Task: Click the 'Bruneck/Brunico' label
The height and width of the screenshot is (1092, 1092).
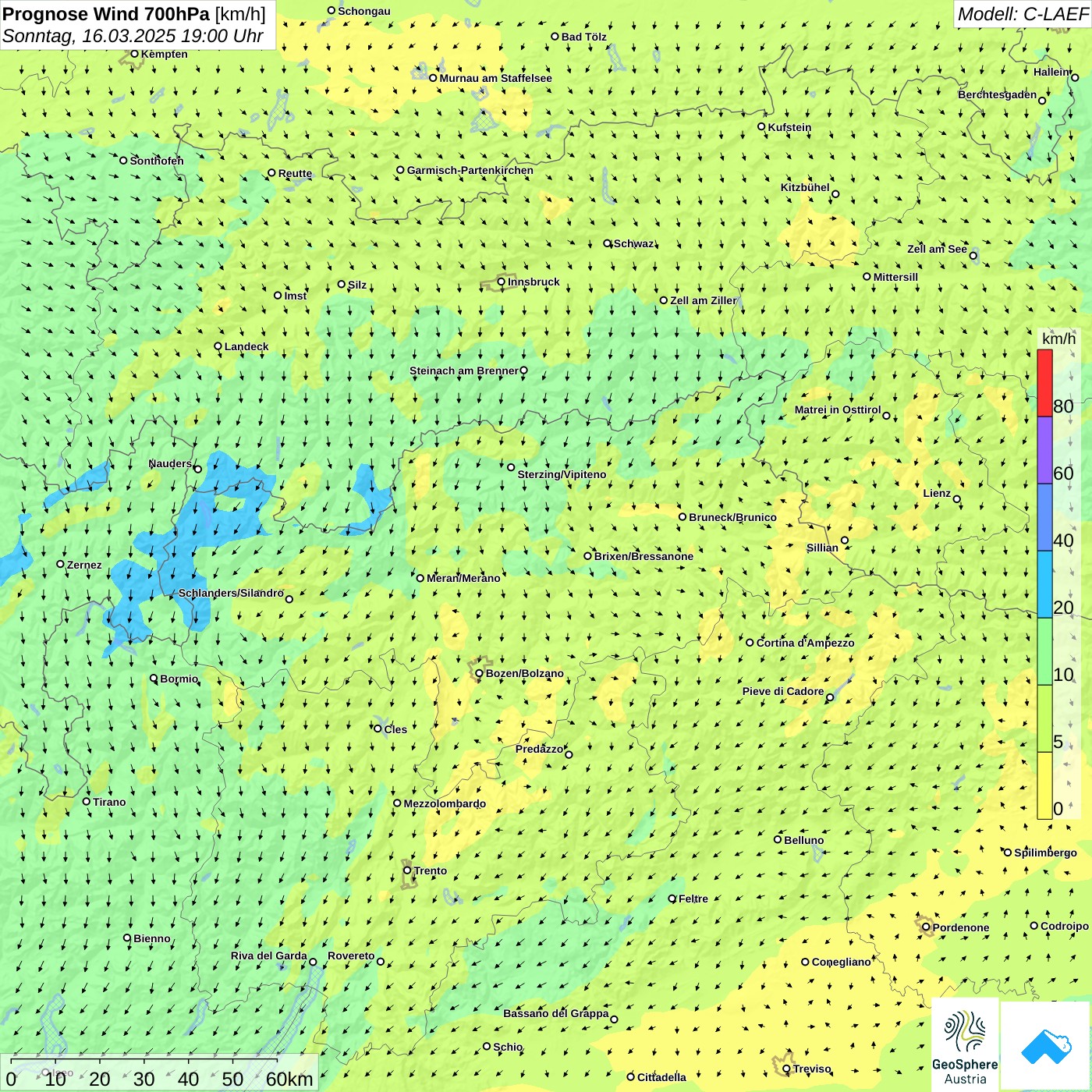Action: tap(732, 518)
